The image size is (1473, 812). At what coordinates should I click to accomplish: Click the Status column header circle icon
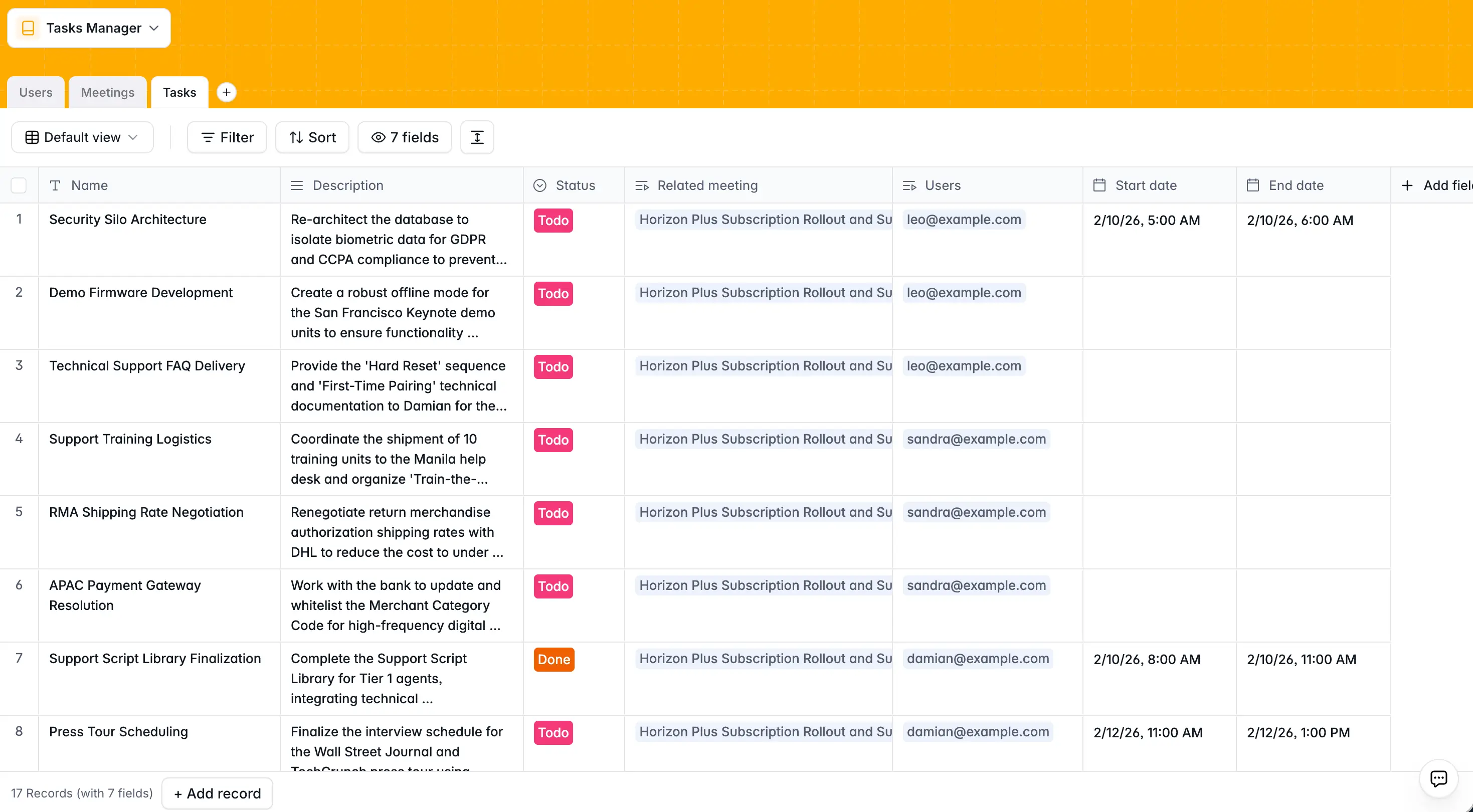click(540, 185)
